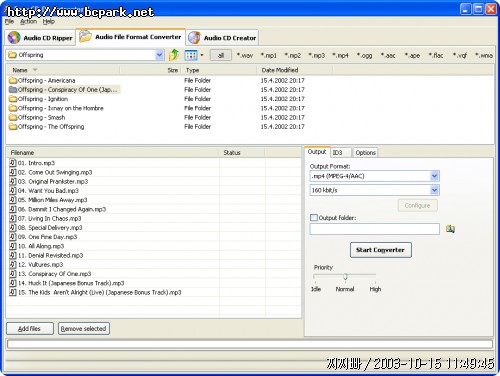Click the Audio CD Creator disc icon

[x=194, y=38]
